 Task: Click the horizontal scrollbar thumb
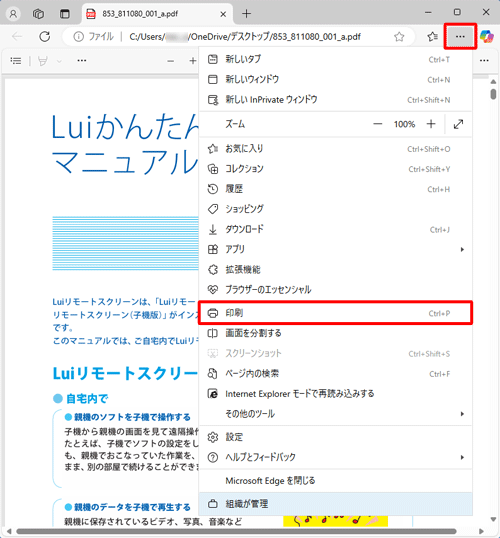coord(236,531)
